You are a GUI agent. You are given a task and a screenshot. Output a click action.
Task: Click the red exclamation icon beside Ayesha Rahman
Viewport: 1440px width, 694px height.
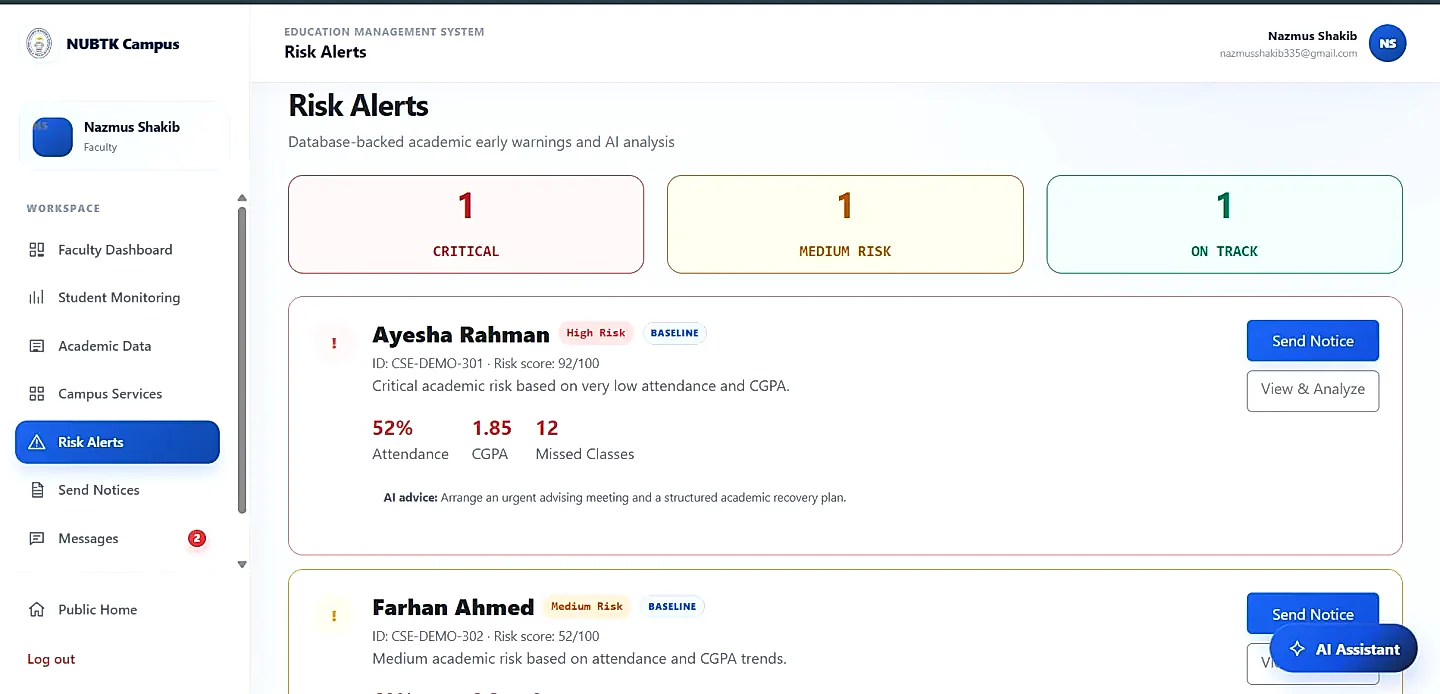(x=334, y=343)
